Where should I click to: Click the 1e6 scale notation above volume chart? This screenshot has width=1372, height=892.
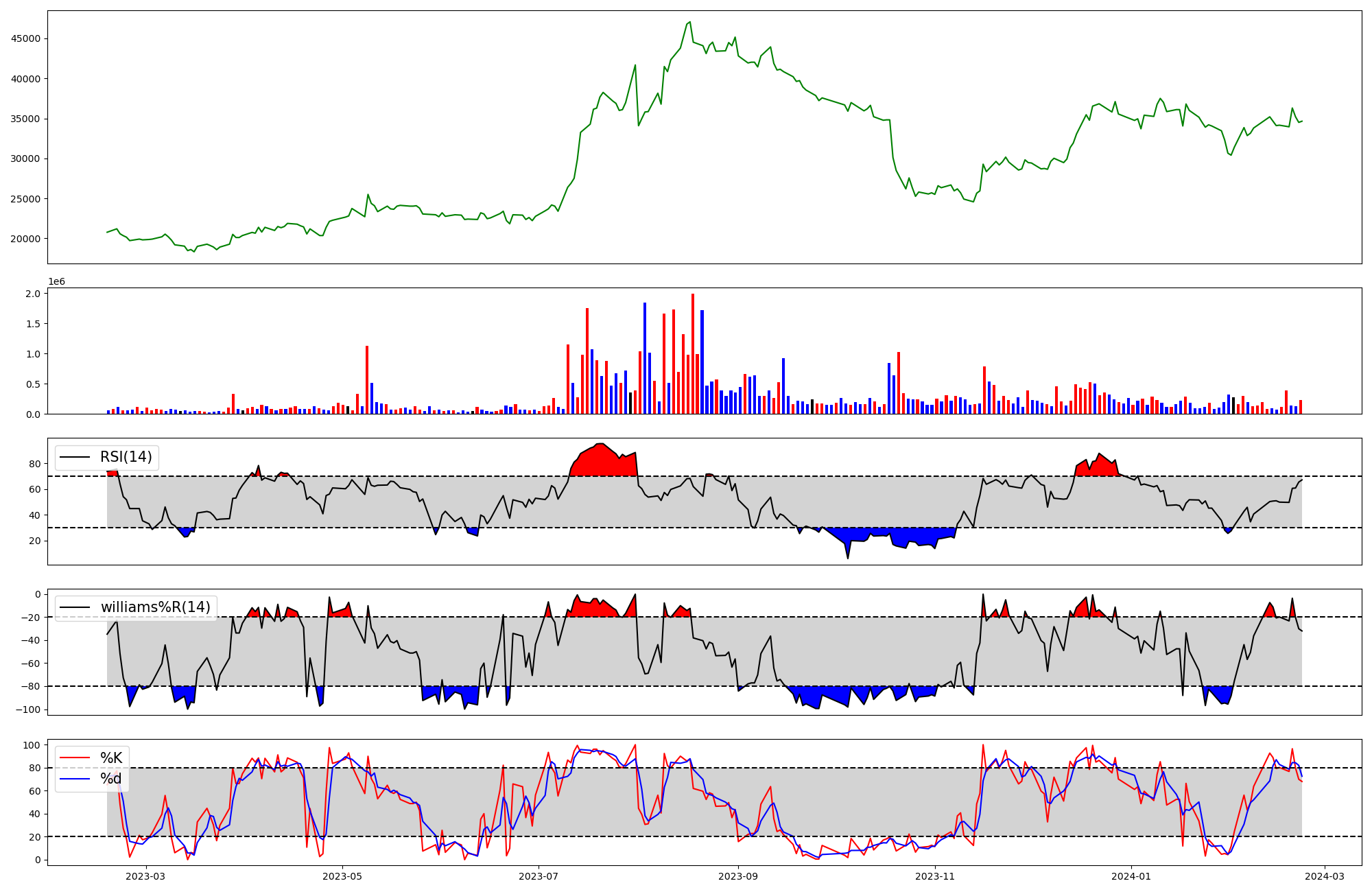click(x=56, y=282)
